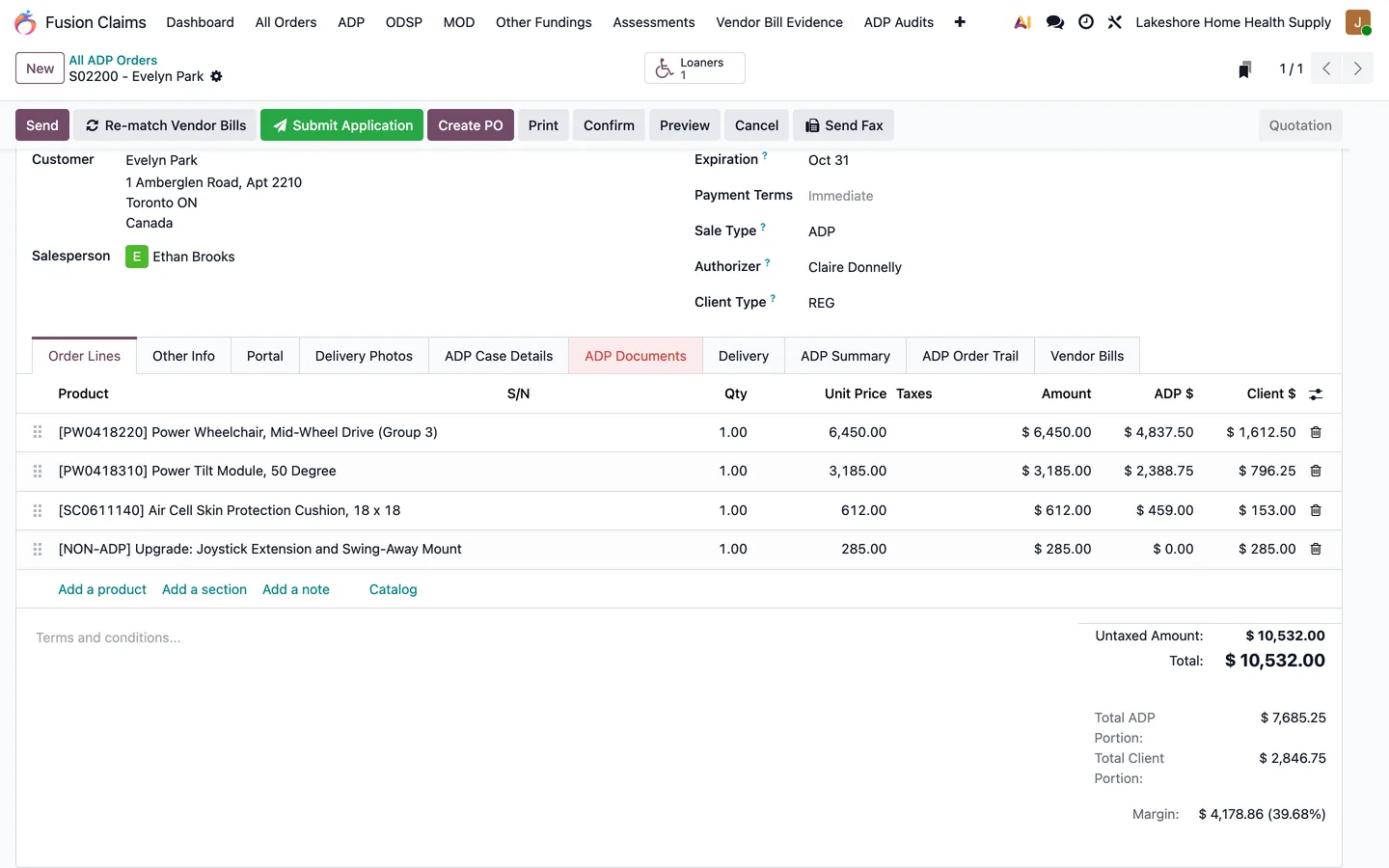Open the crossed tools debug icon

click(1115, 22)
